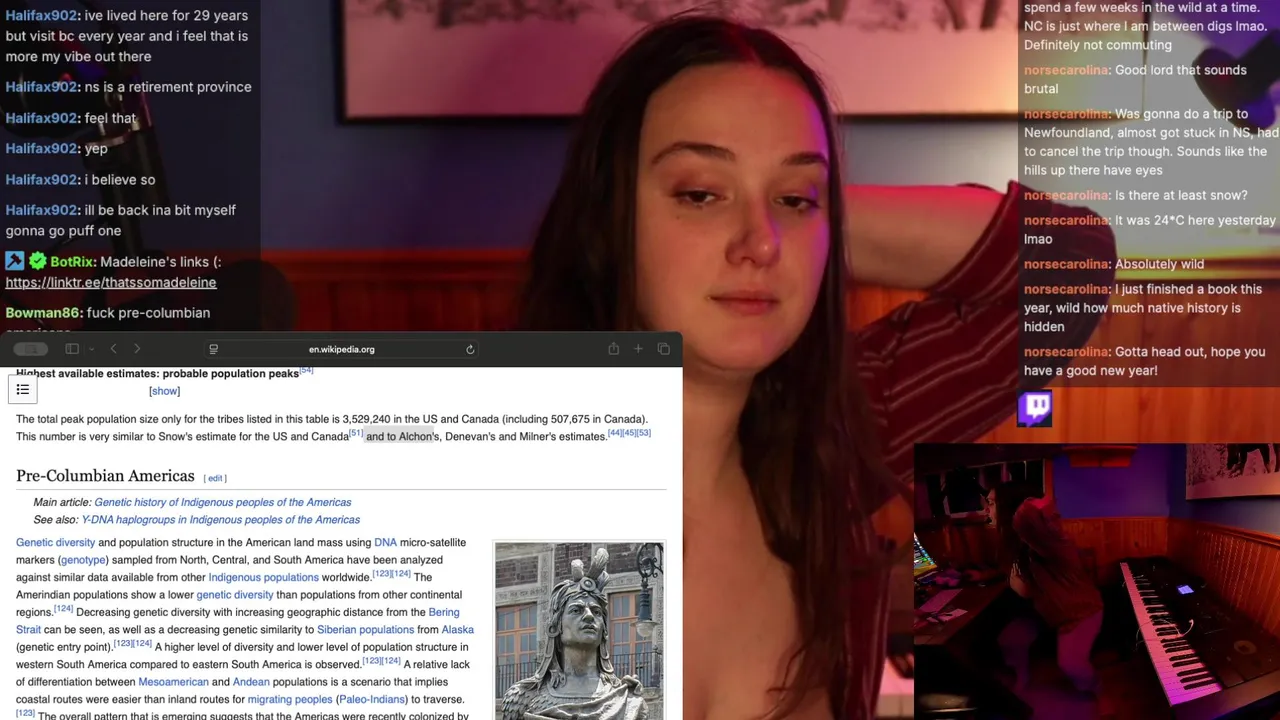Click BotRix's verified checkmark badge

point(38,261)
